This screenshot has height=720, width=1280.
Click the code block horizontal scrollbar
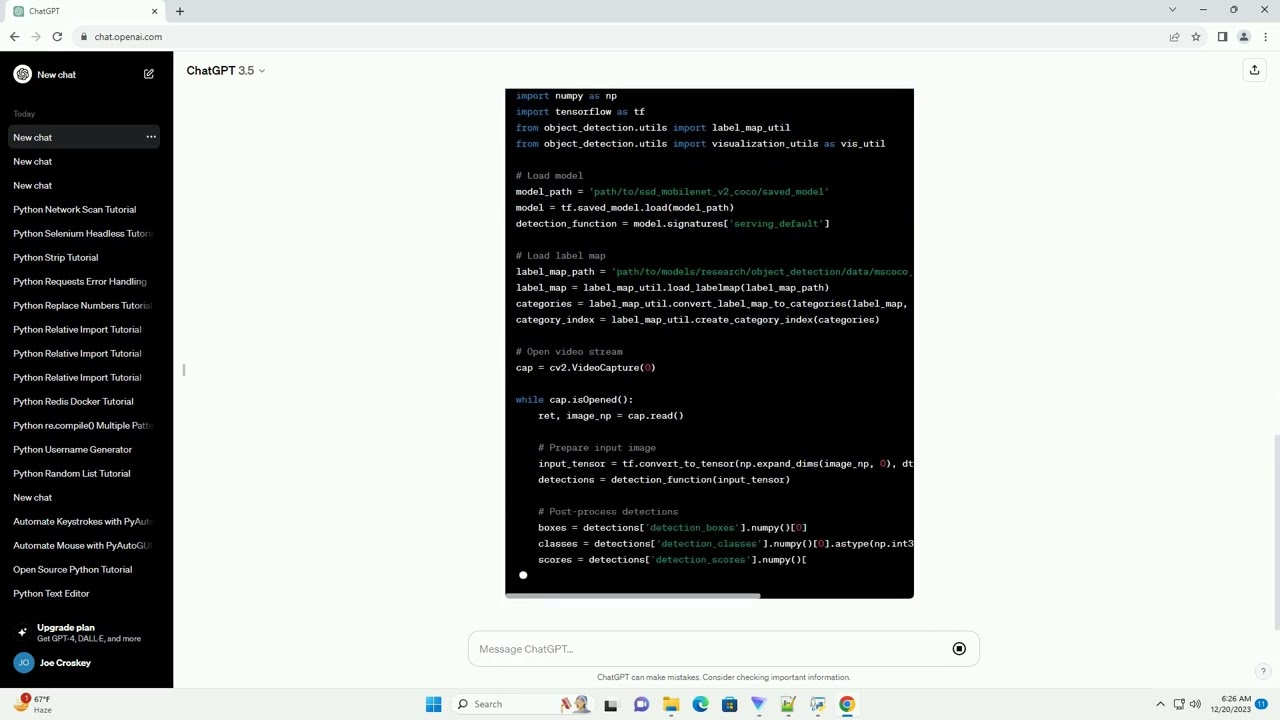[632, 595]
